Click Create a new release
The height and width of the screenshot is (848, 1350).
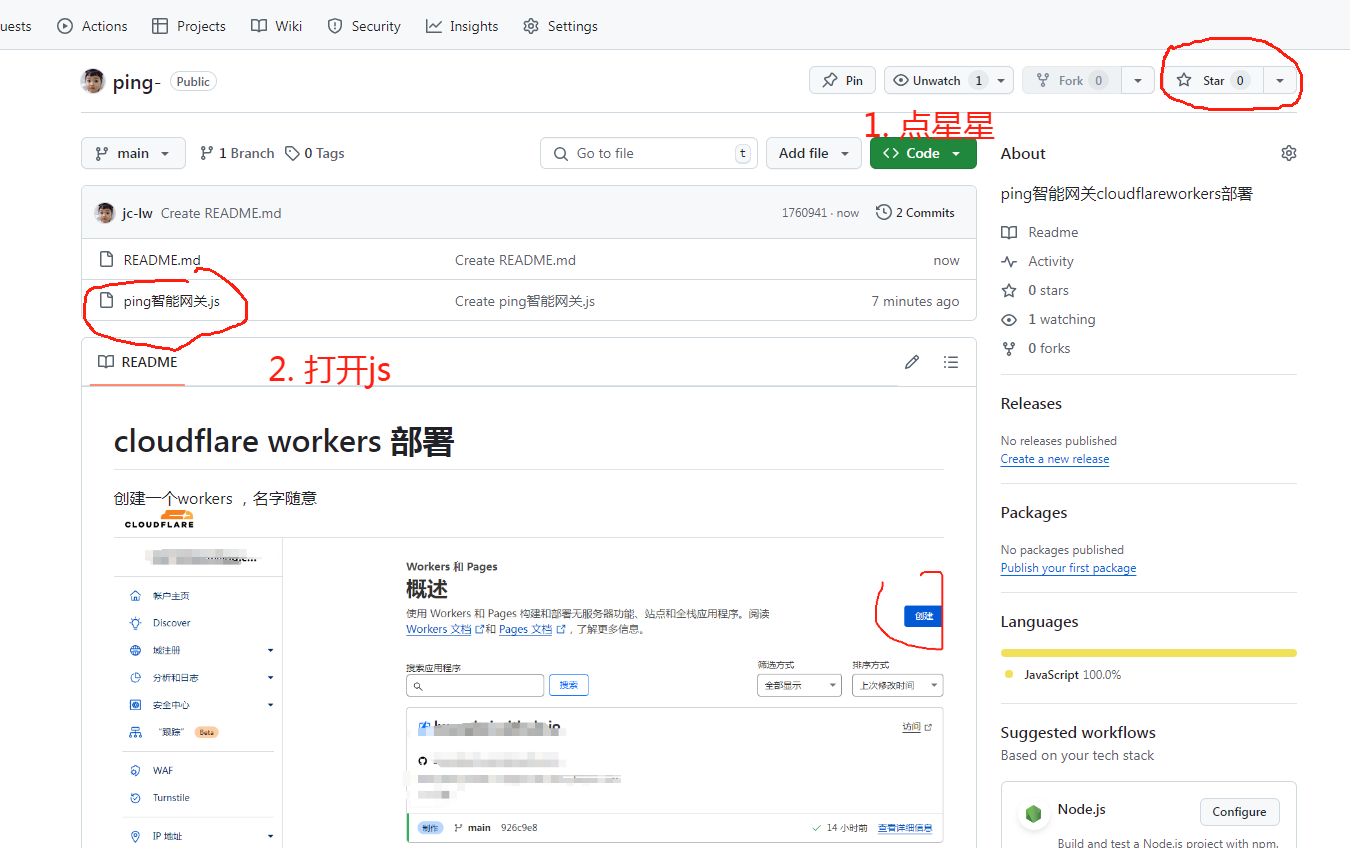(x=1055, y=459)
